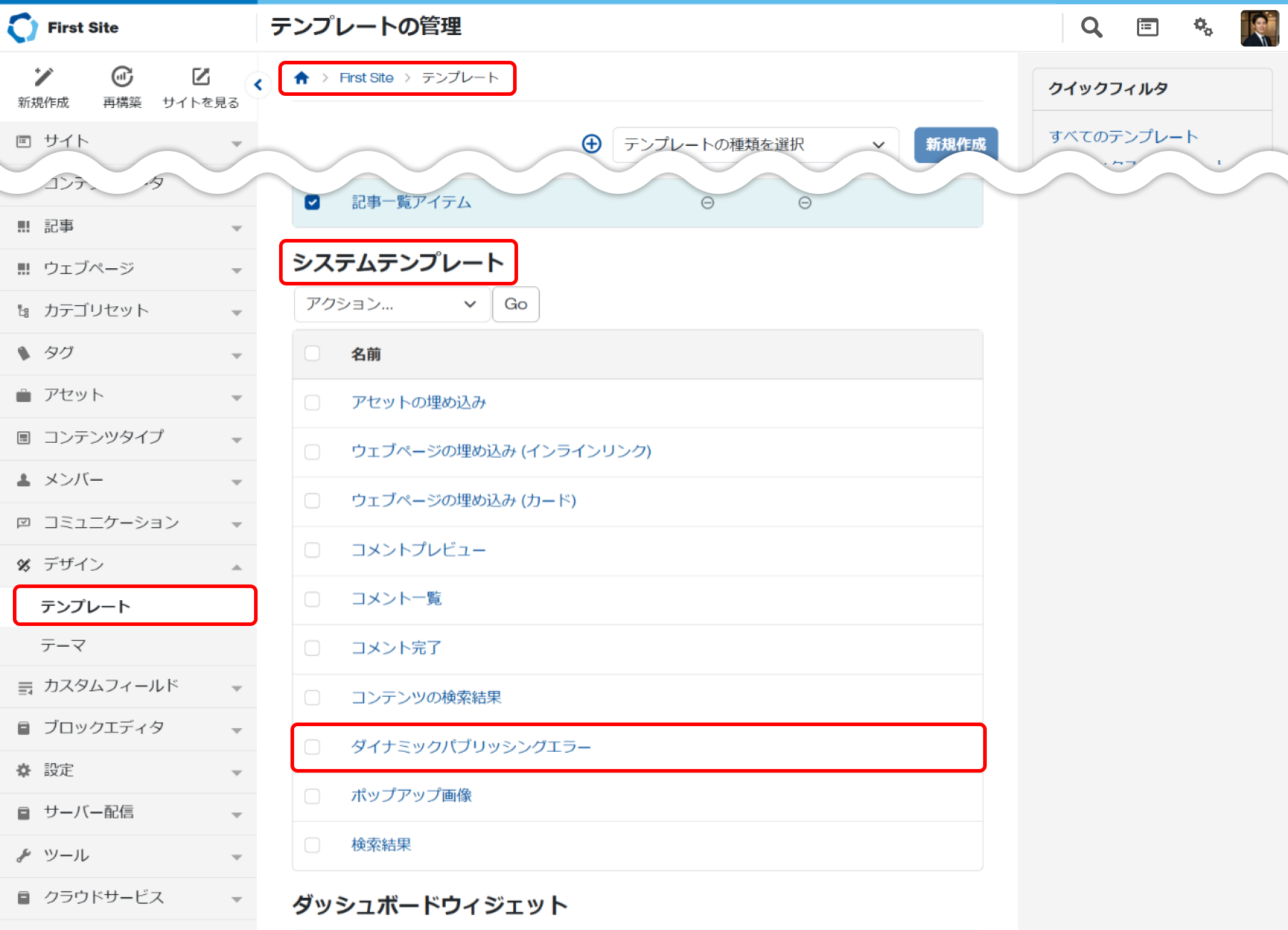Image resolution: width=1288 pixels, height=930 pixels.
Task: Check the box for ダイナミックパブリッシングエラー
Action: coord(313,747)
